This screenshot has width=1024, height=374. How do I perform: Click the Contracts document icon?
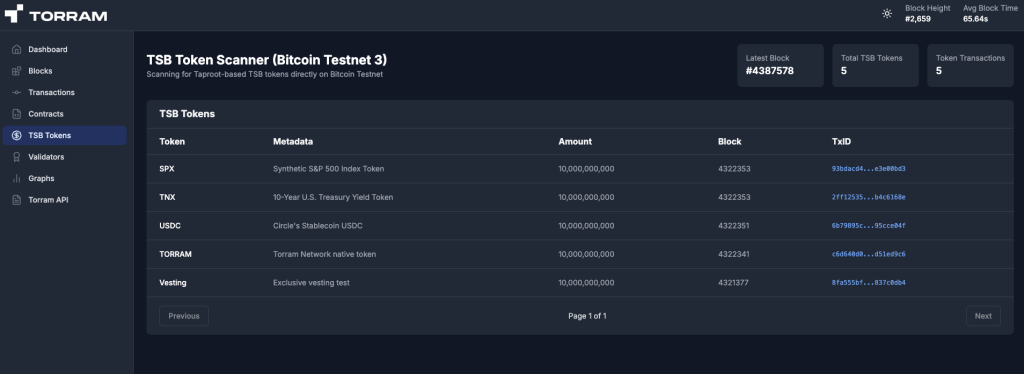click(x=16, y=114)
